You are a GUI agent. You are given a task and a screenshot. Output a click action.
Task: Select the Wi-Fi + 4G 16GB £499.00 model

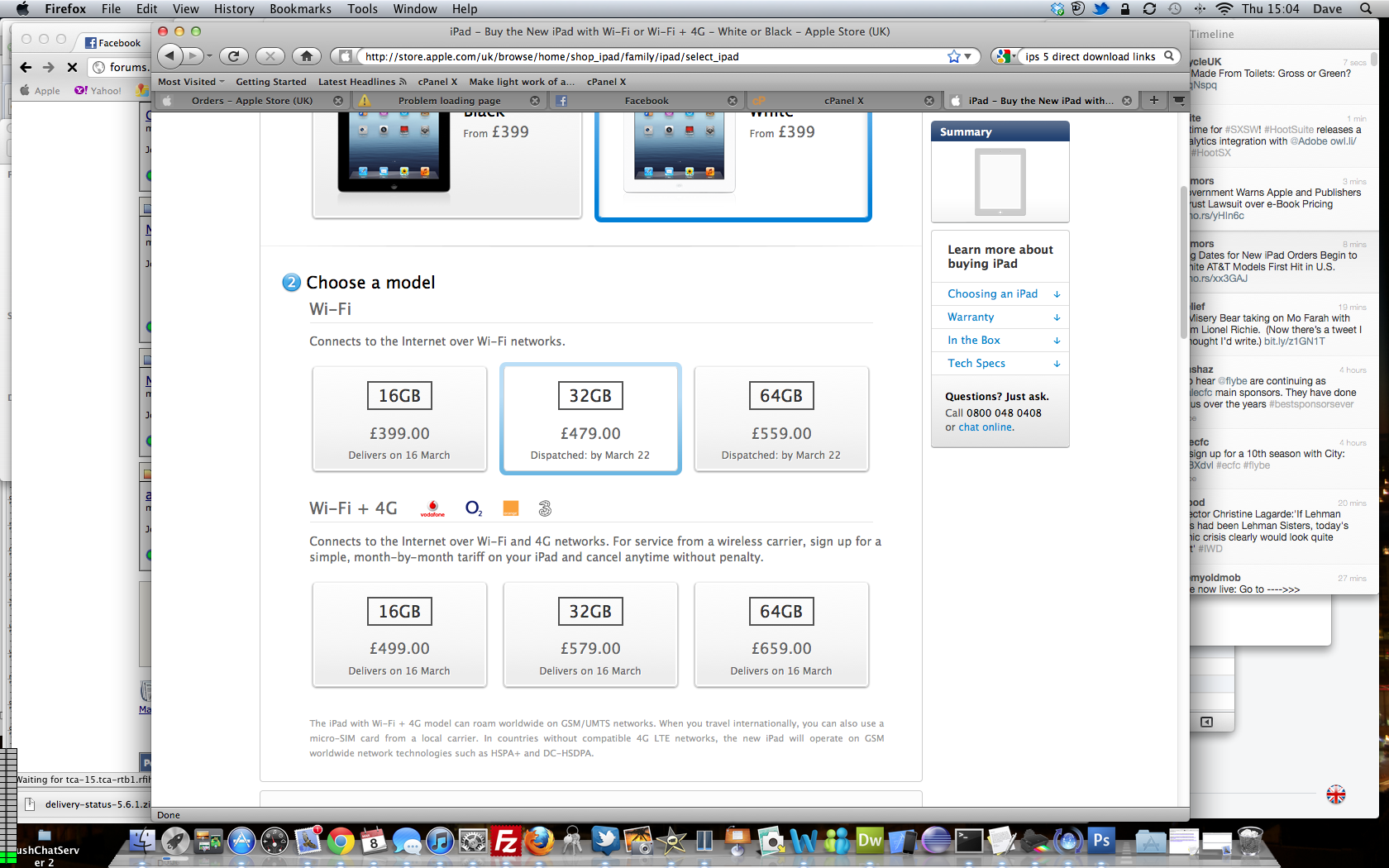pos(399,635)
